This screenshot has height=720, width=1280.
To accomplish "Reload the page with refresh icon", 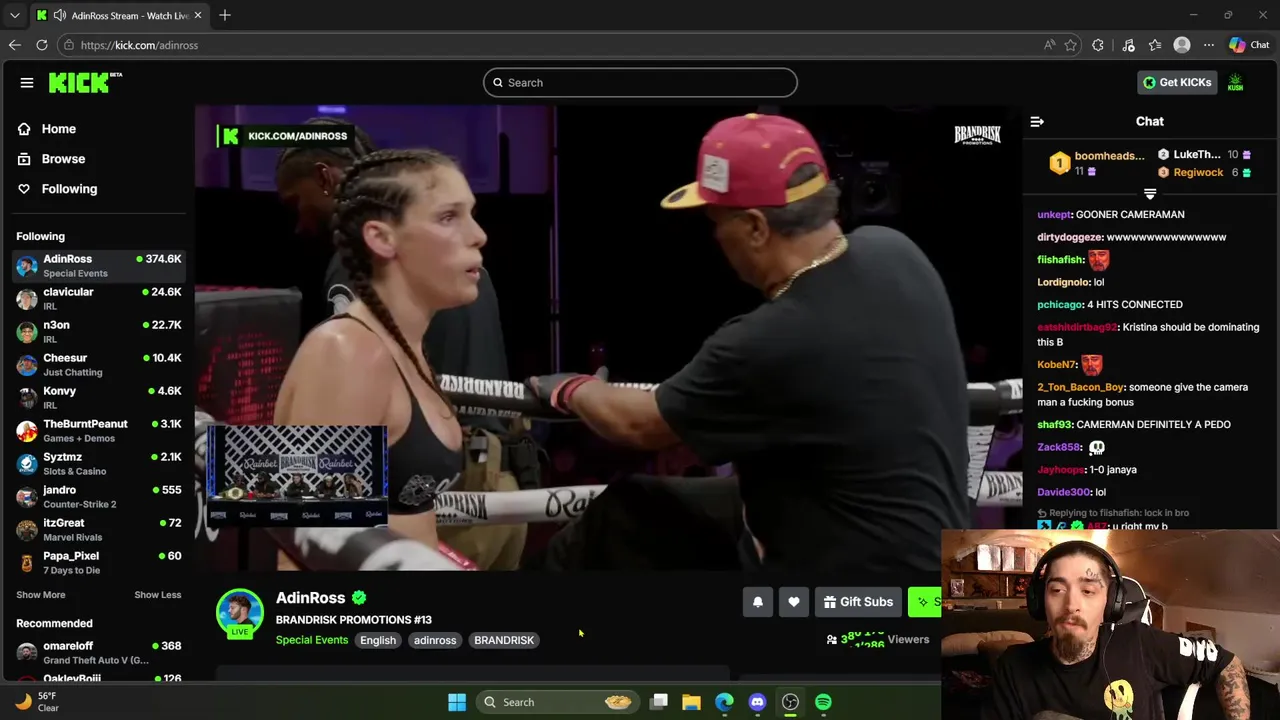I will pos(42,45).
